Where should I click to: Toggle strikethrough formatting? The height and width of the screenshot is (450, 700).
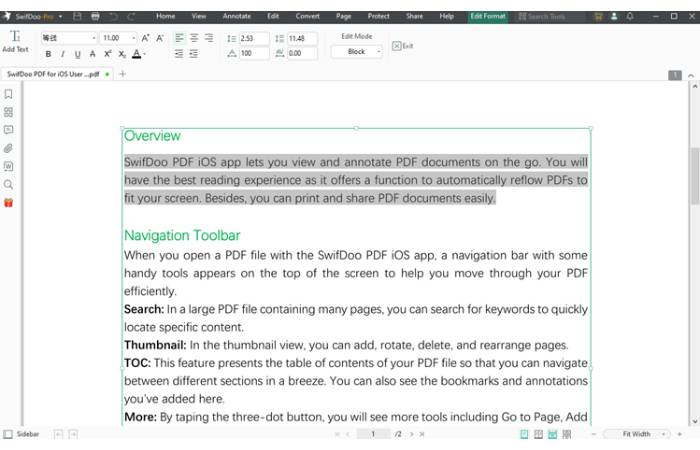coord(92,54)
